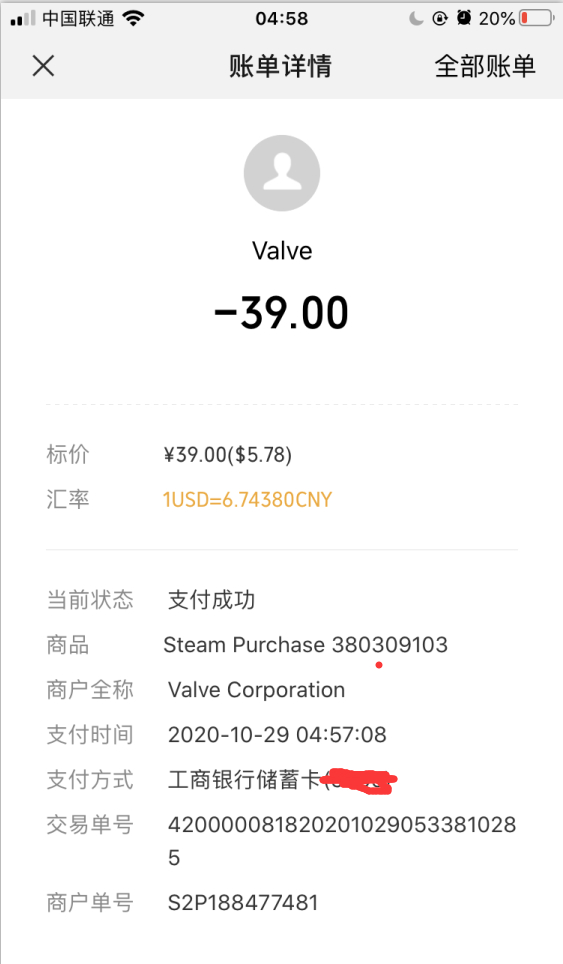Tap the rotation lock status icon
The height and width of the screenshot is (964, 563).
(x=439, y=18)
